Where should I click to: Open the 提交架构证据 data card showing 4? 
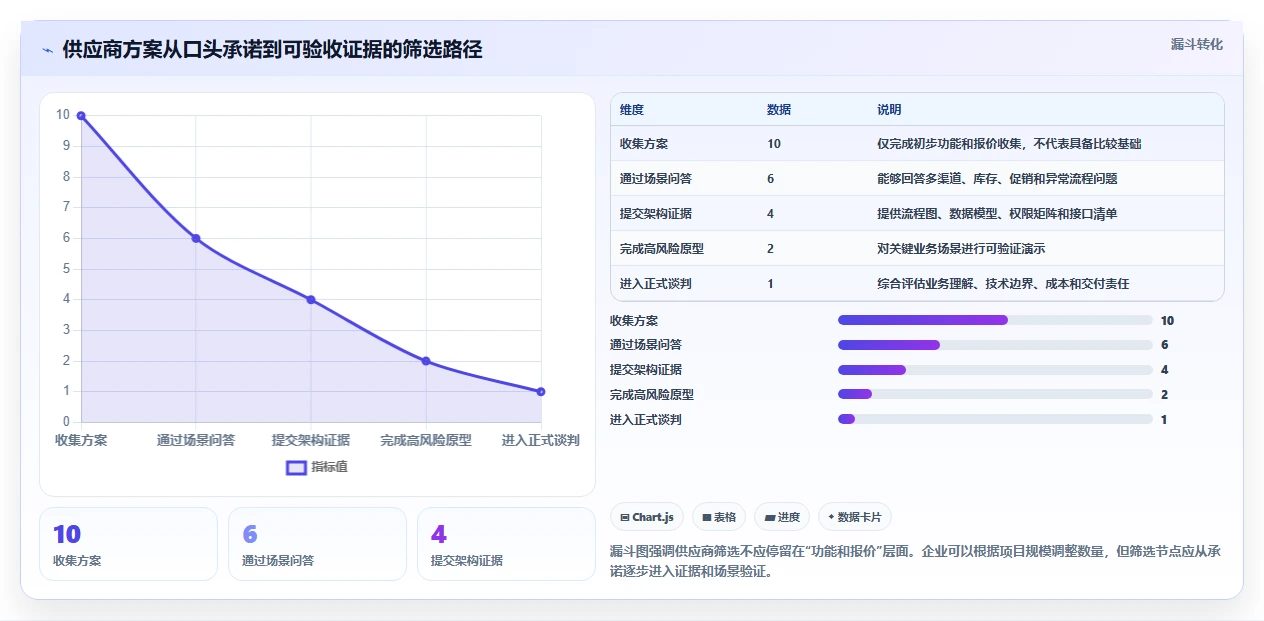(506, 544)
